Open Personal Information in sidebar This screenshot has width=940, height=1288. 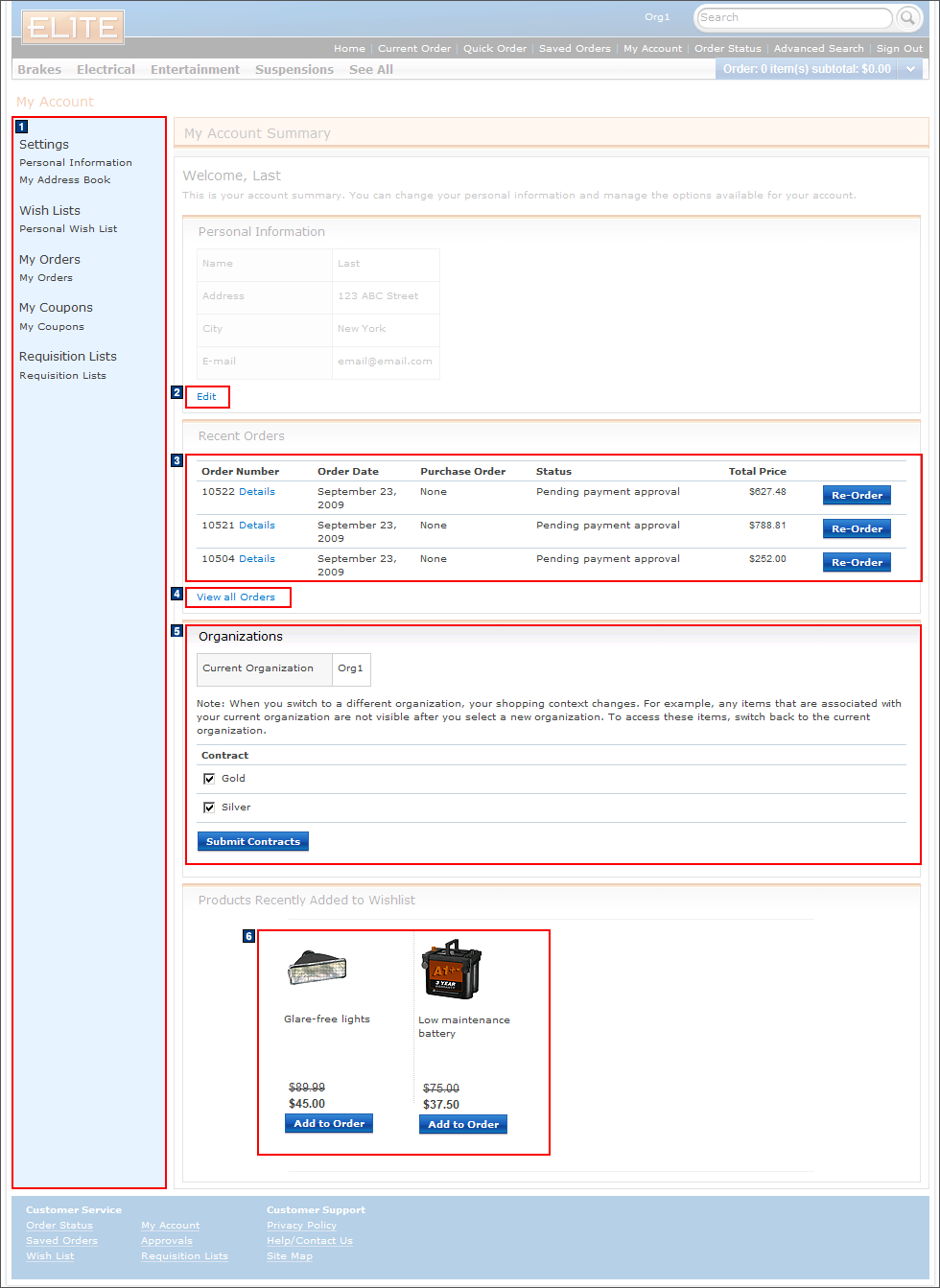[x=76, y=163]
